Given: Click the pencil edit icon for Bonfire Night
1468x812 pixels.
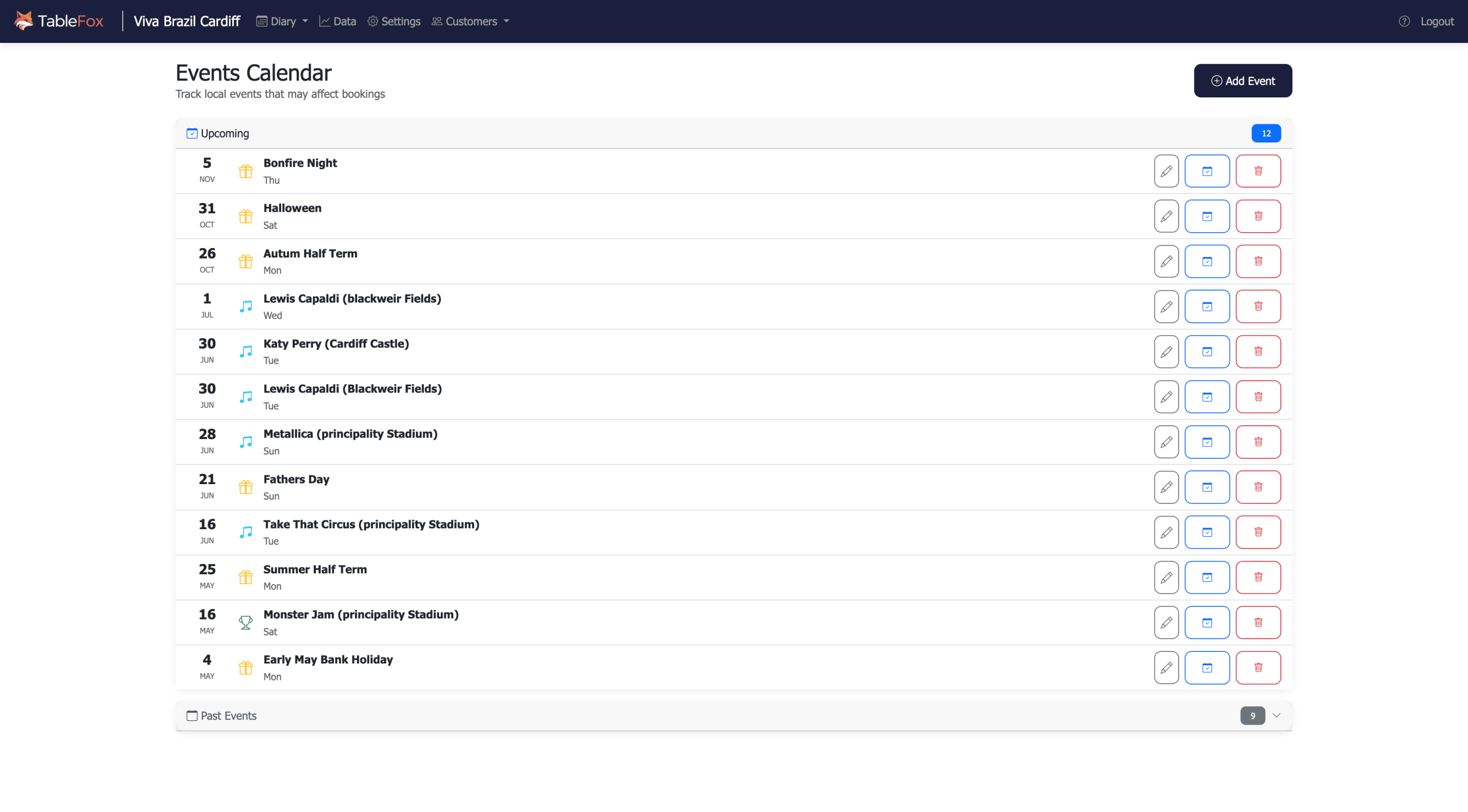Looking at the screenshot, I should [x=1166, y=171].
